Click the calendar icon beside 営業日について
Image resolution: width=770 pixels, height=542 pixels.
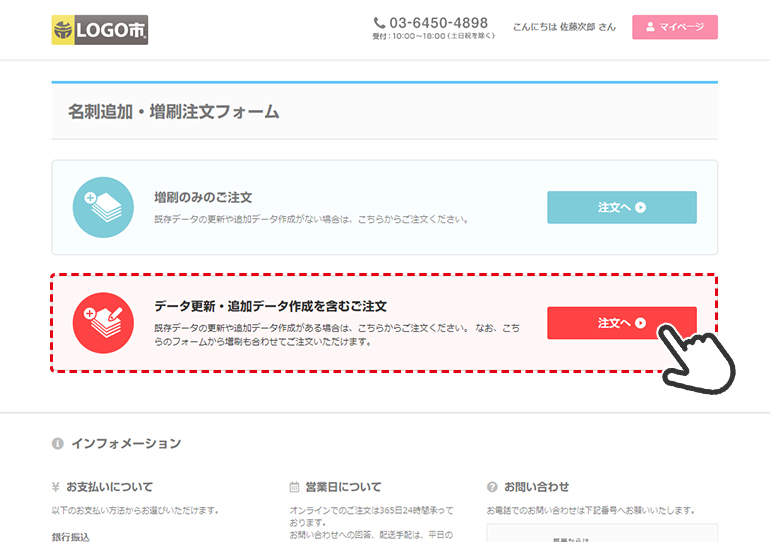point(294,487)
